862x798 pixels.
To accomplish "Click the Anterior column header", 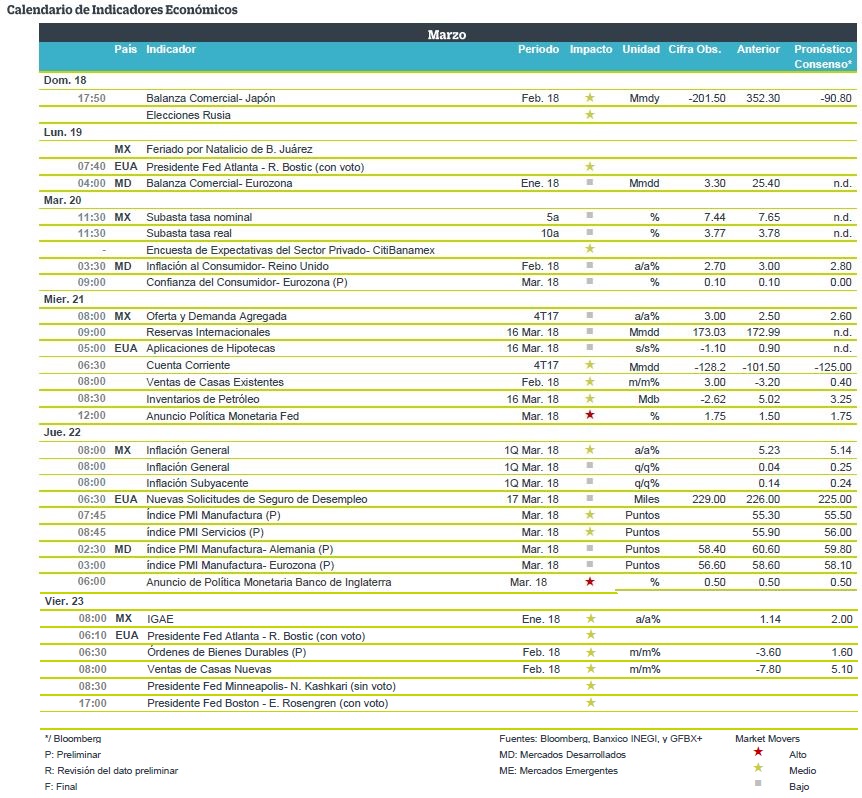I will tap(758, 49).
